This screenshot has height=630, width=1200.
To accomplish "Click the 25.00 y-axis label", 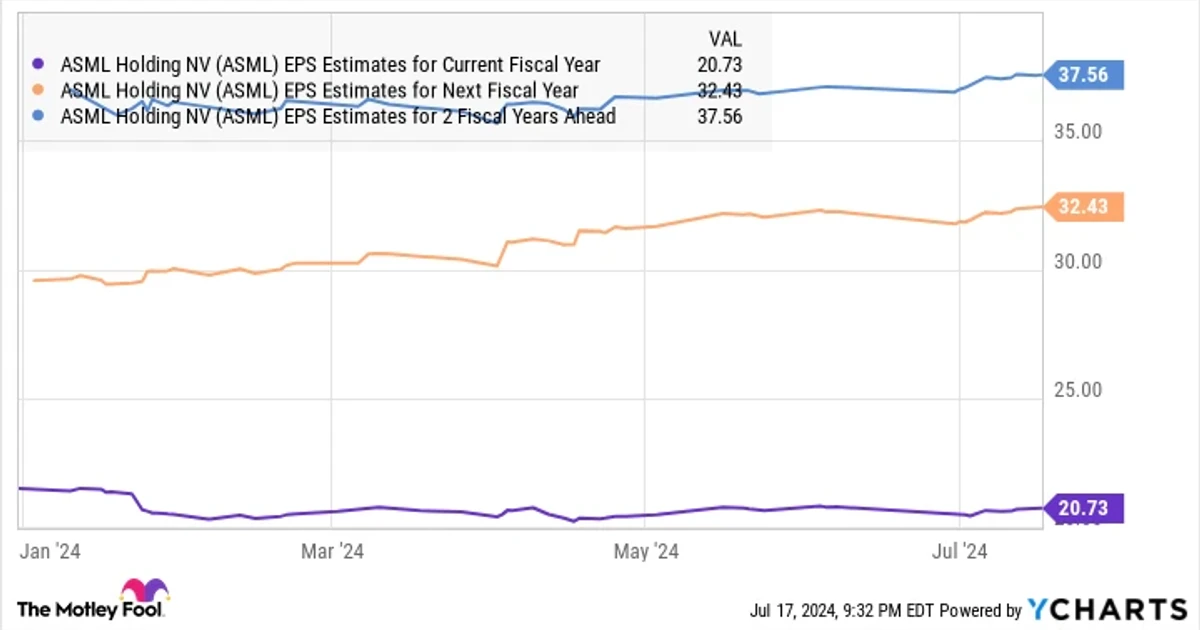I will [1077, 389].
